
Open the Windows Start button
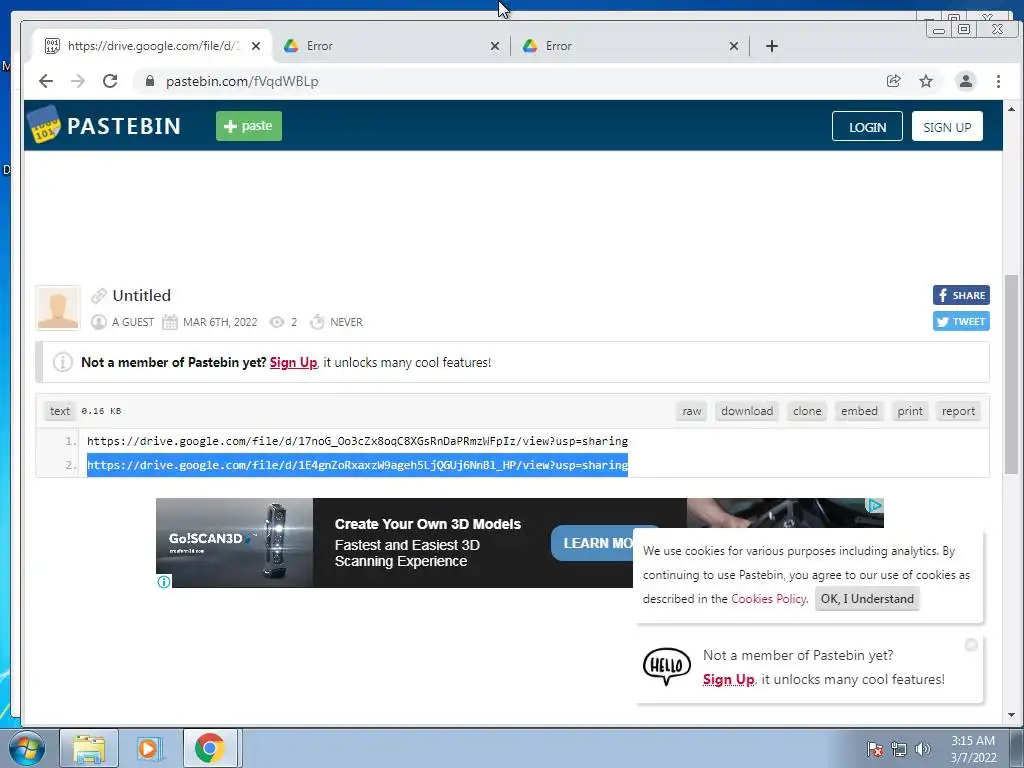(27, 748)
